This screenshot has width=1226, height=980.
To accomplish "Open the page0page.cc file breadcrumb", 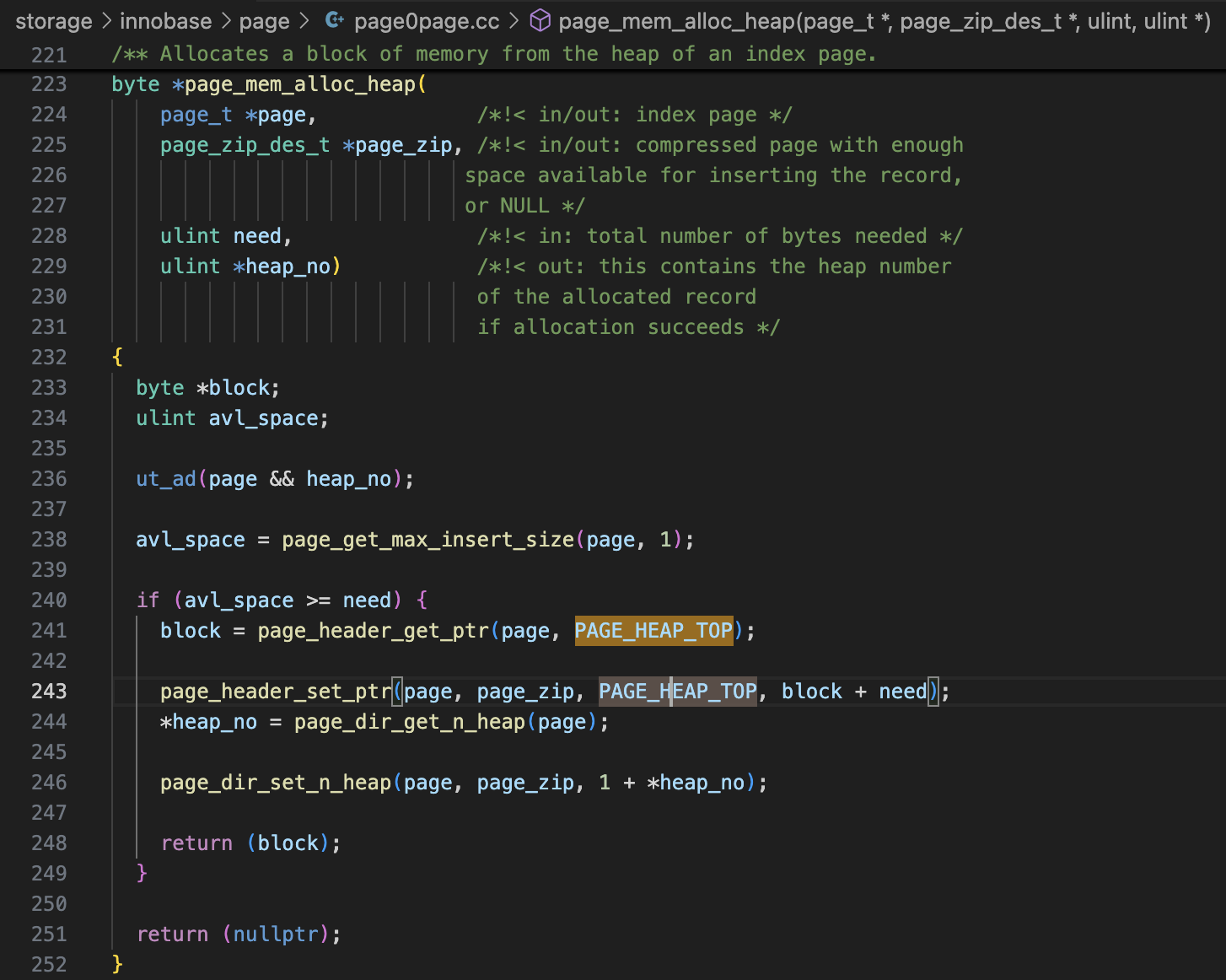I will click(427, 21).
